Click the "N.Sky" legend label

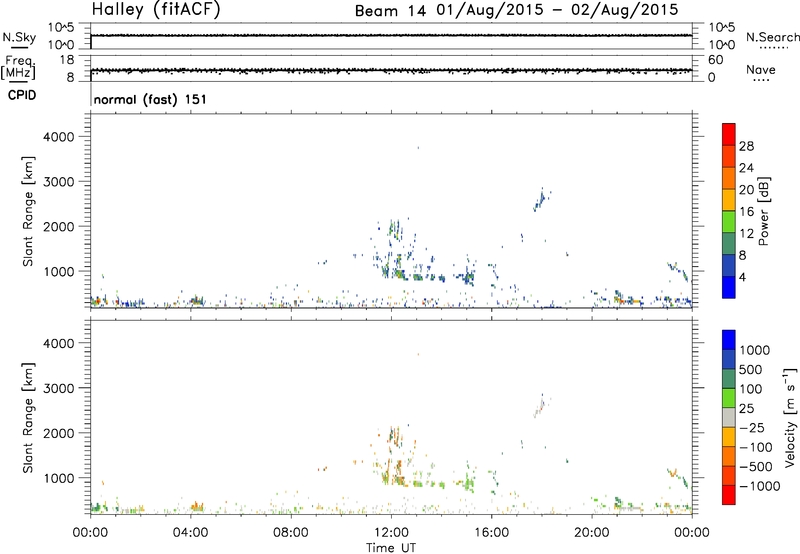[19, 38]
